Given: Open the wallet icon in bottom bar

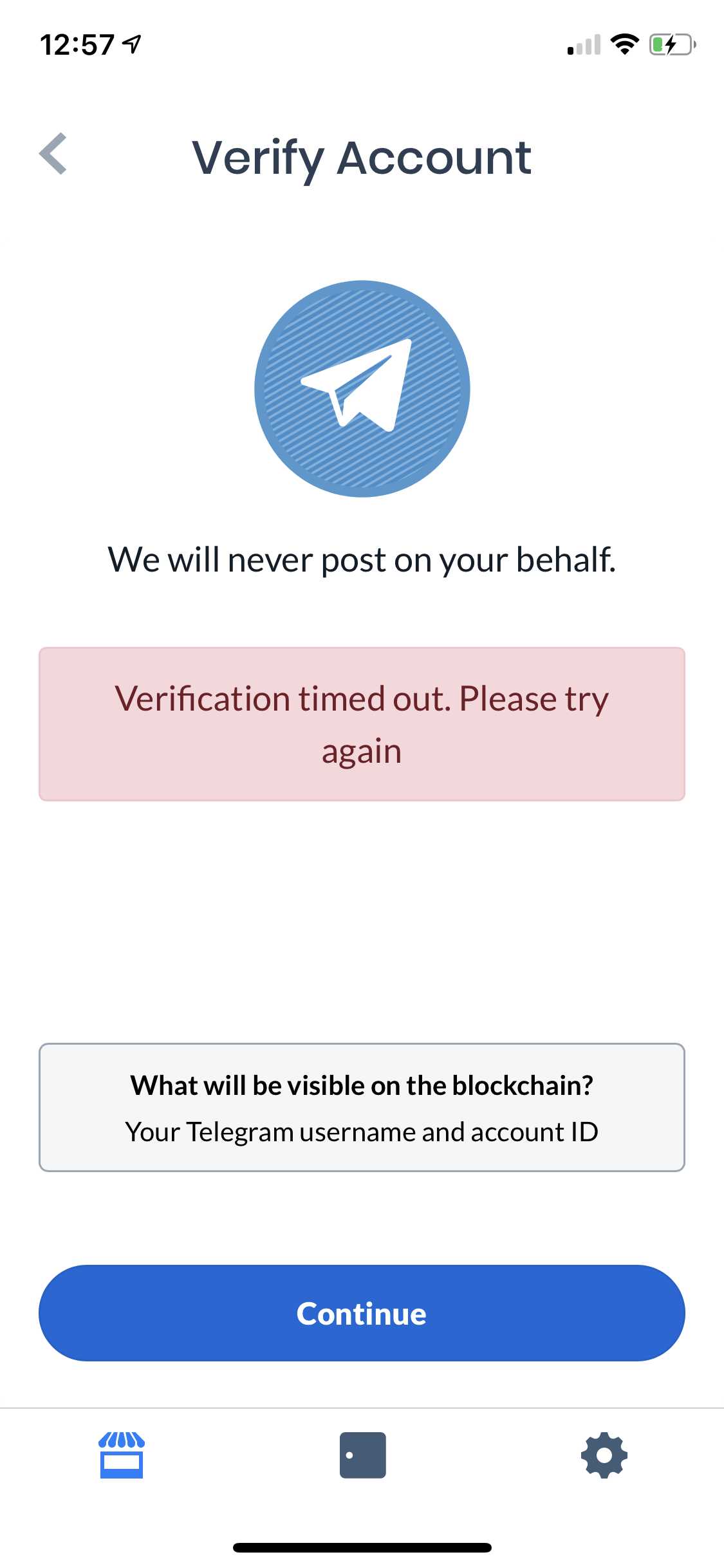Looking at the screenshot, I should pyautogui.click(x=362, y=1455).
